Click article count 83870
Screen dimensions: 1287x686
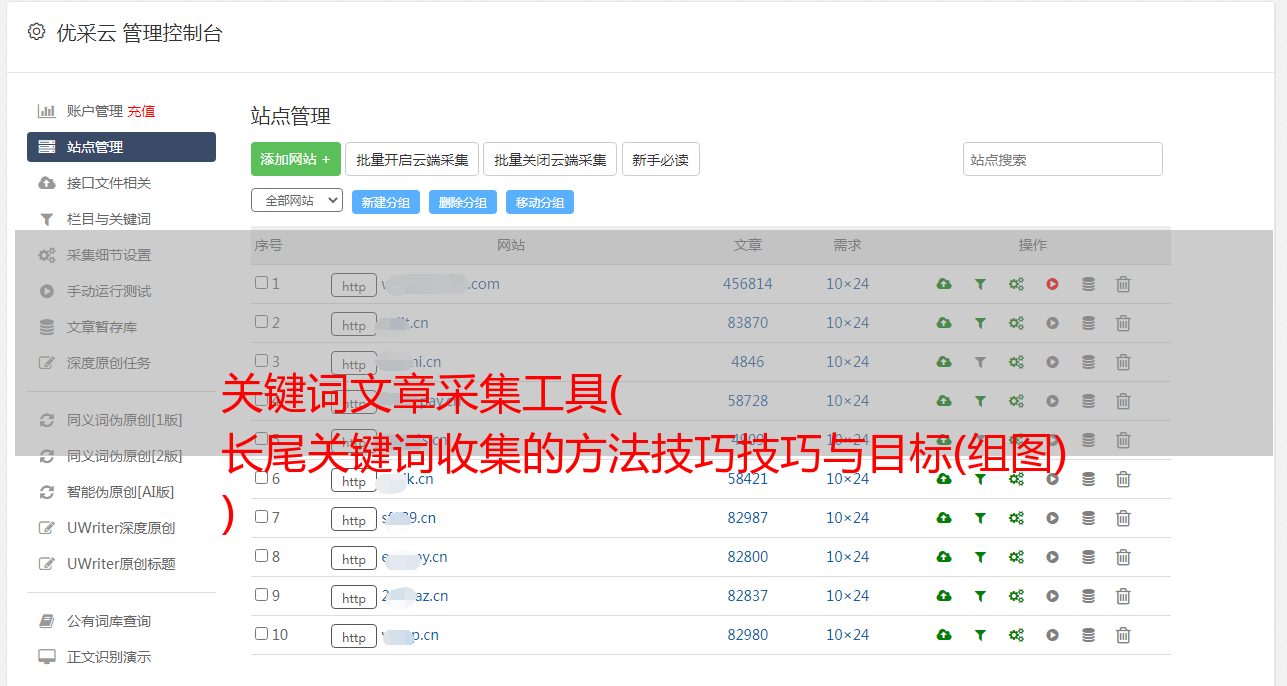point(748,323)
